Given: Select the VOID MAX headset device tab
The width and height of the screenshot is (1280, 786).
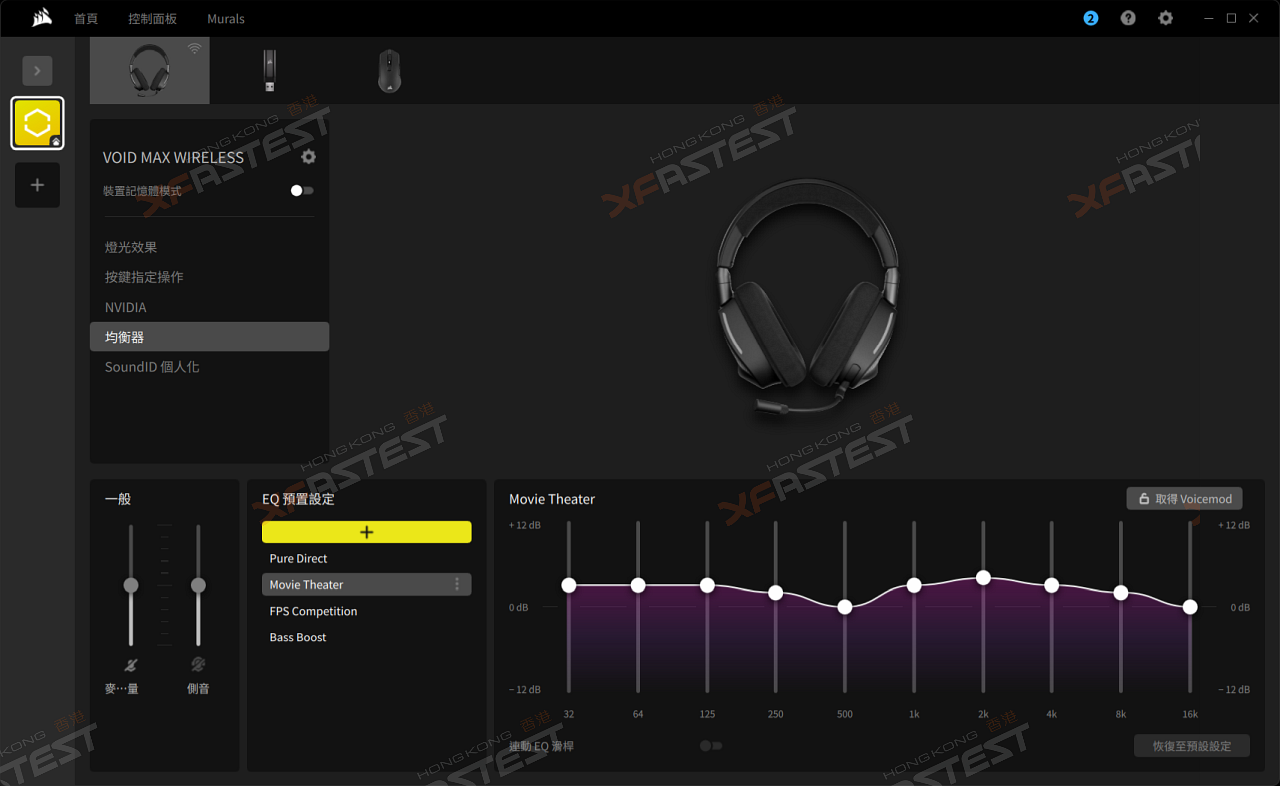Looking at the screenshot, I should click(149, 71).
